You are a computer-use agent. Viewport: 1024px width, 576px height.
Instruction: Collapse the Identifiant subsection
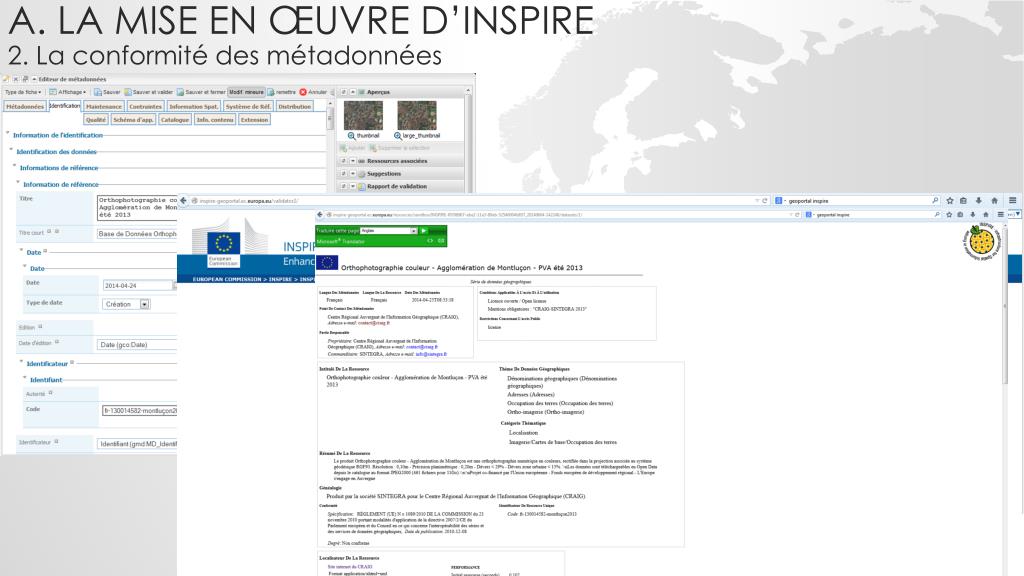[25, 378]
